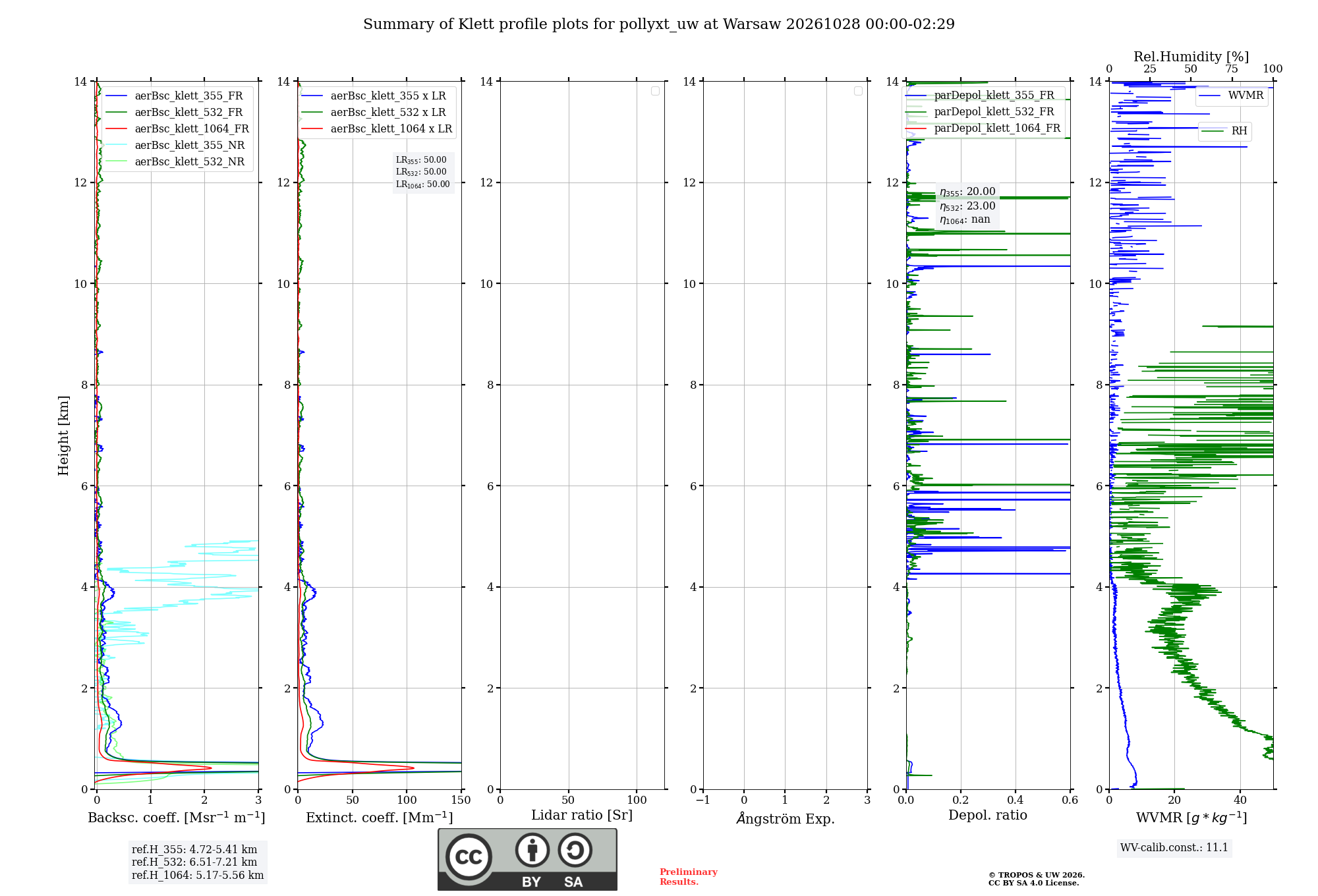Viewport: 1318px width, 896px height.
Task: Click legend entry aerBsc_klett_532_NR
Action: click(175, 161)
